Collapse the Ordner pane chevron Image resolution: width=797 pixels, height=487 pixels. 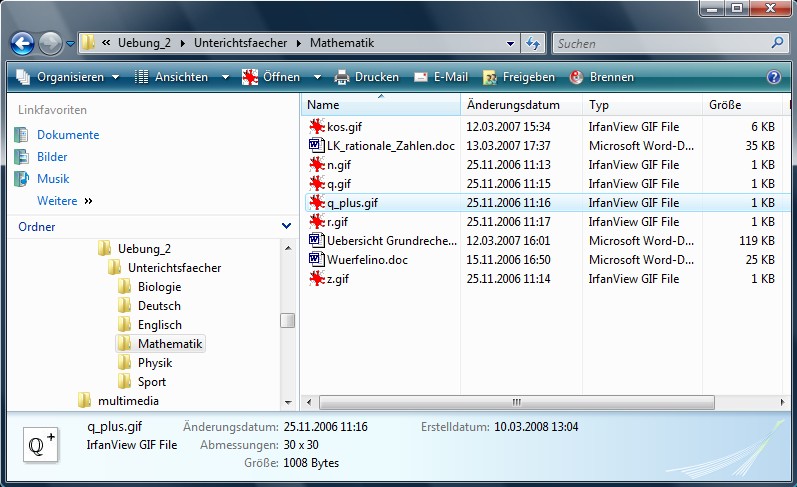click(286, 226)
